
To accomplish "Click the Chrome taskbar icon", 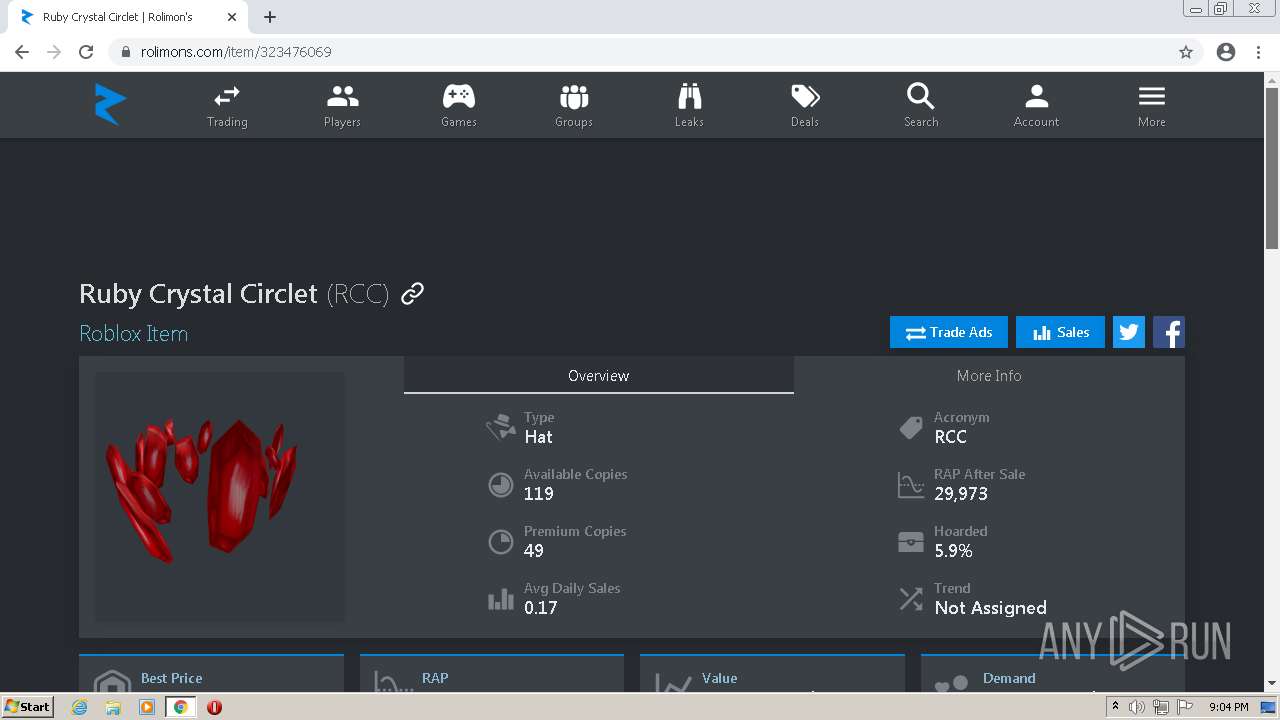I will pos(181,707).
